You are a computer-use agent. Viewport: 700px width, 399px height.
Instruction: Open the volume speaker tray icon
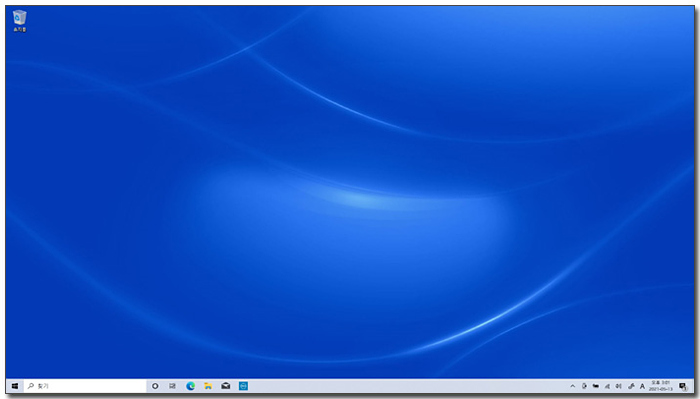pyautogui.click(x=619, y=387)
